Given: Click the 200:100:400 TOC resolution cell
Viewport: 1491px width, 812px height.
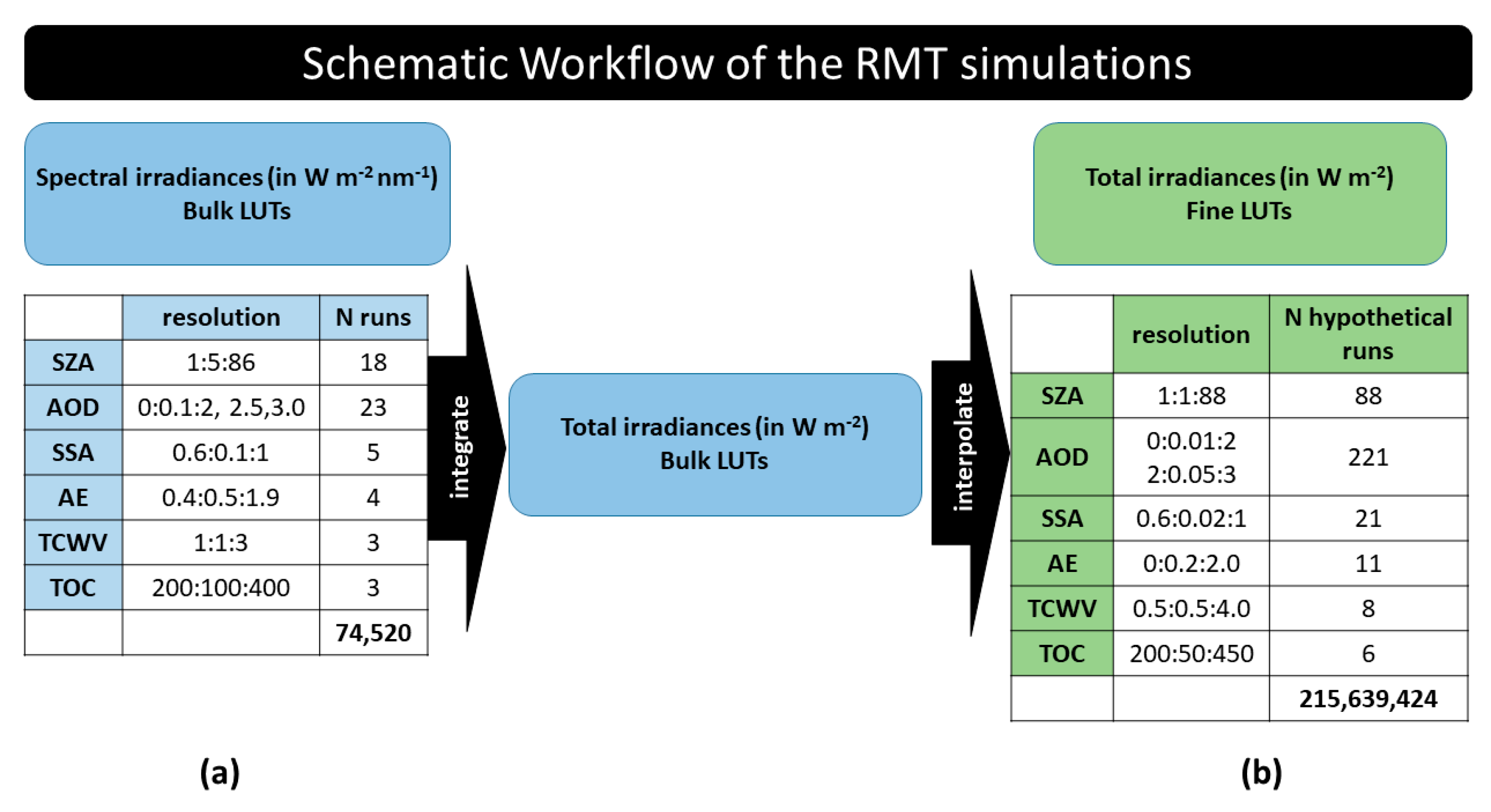Looking at the screenshot, I should (220, 587).
